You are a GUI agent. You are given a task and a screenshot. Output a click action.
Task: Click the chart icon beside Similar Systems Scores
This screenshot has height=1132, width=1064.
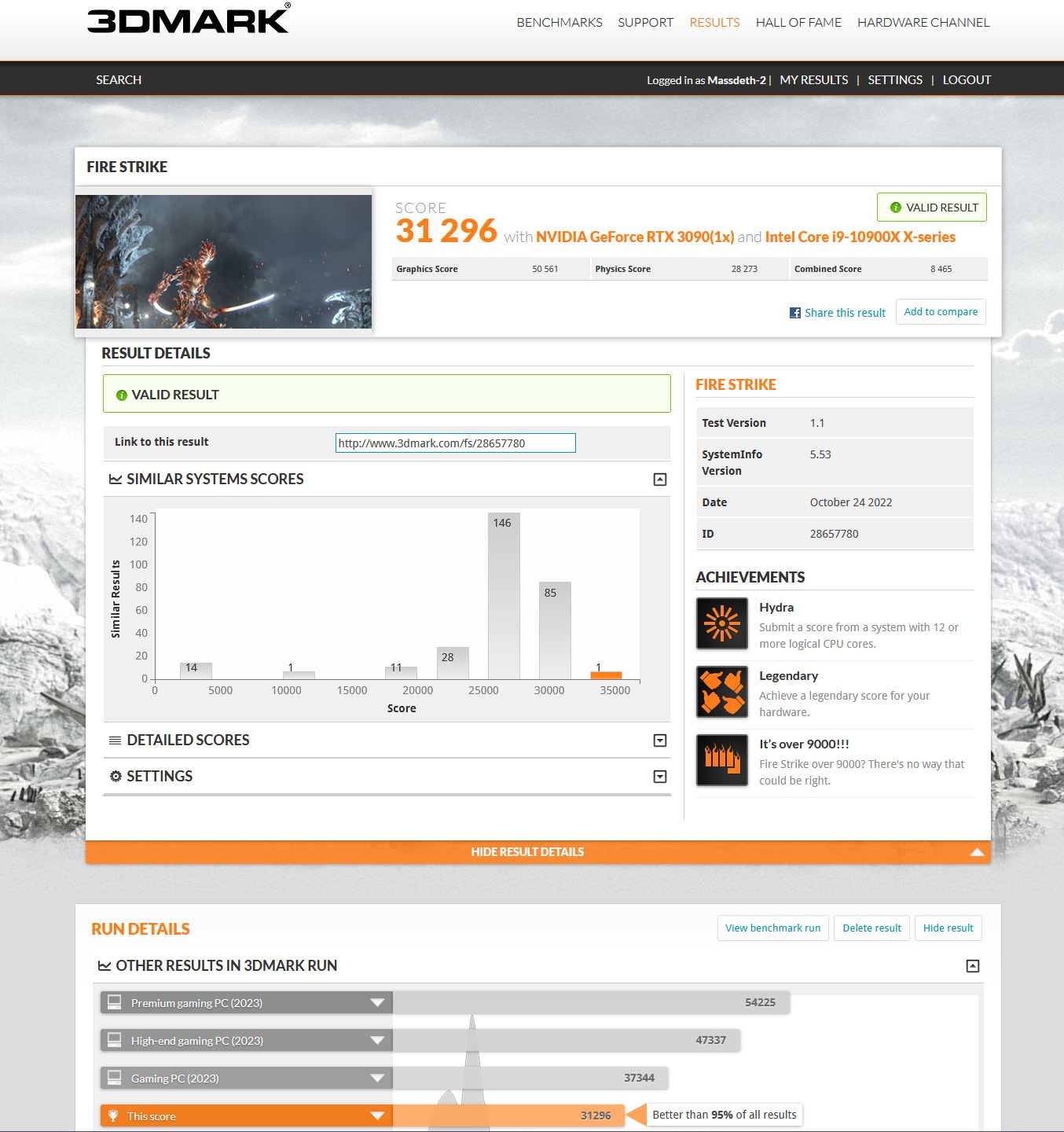point(116,479)
